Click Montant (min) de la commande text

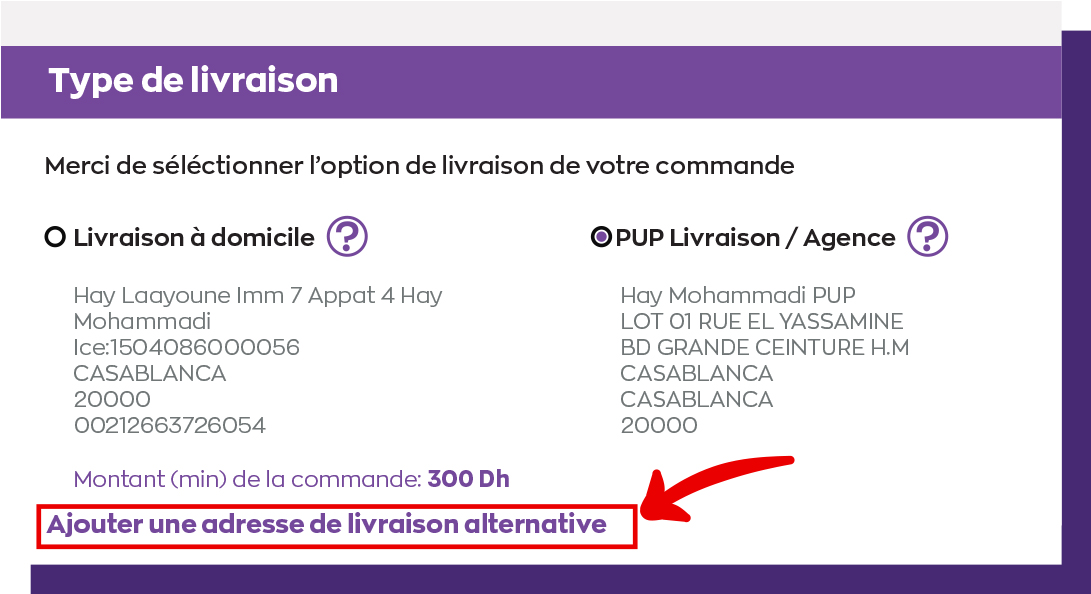[x=248, y=479]
